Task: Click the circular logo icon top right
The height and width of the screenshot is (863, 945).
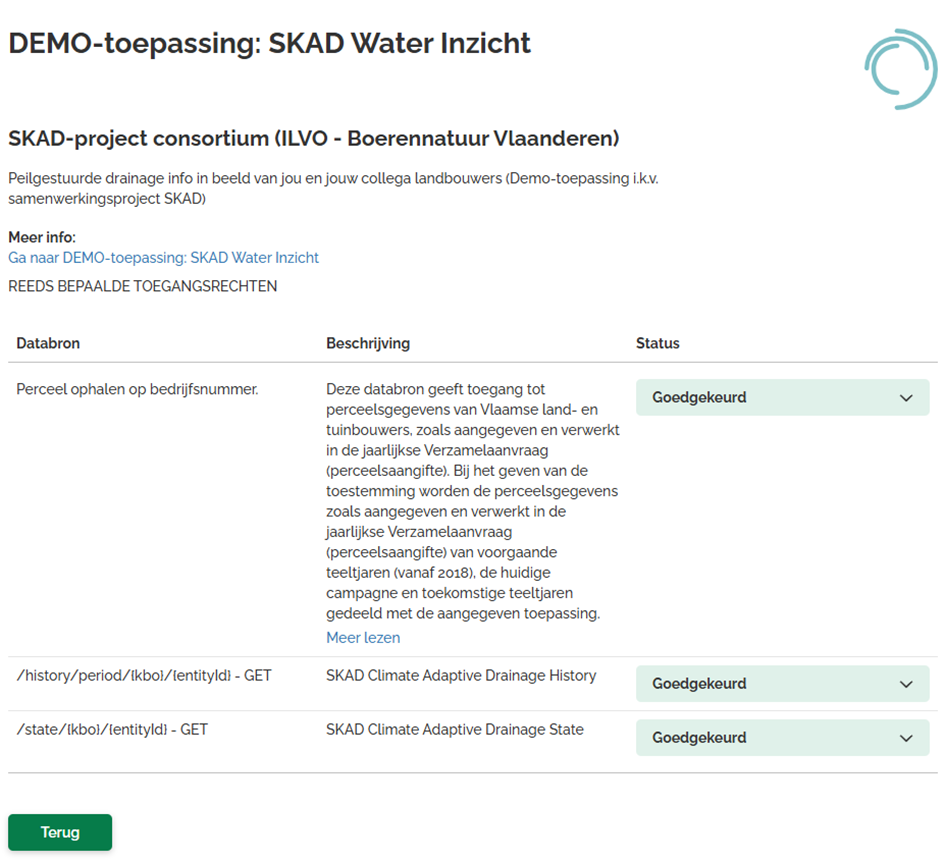Action: 901,68
